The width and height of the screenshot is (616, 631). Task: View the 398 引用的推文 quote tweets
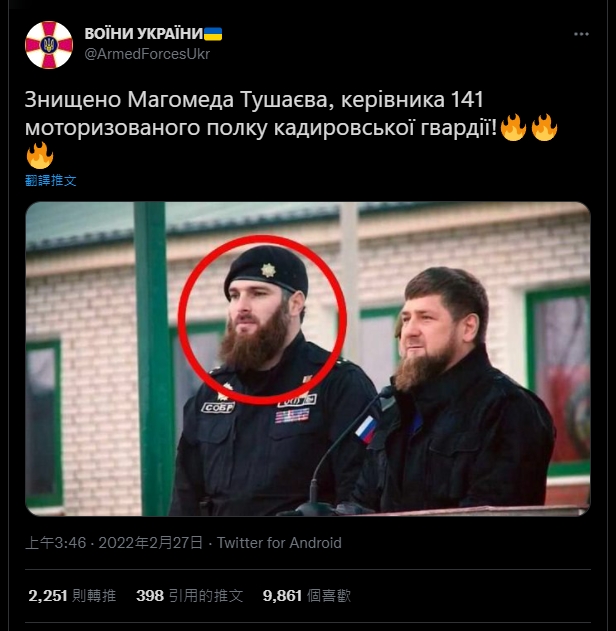[x=190, y=596]
